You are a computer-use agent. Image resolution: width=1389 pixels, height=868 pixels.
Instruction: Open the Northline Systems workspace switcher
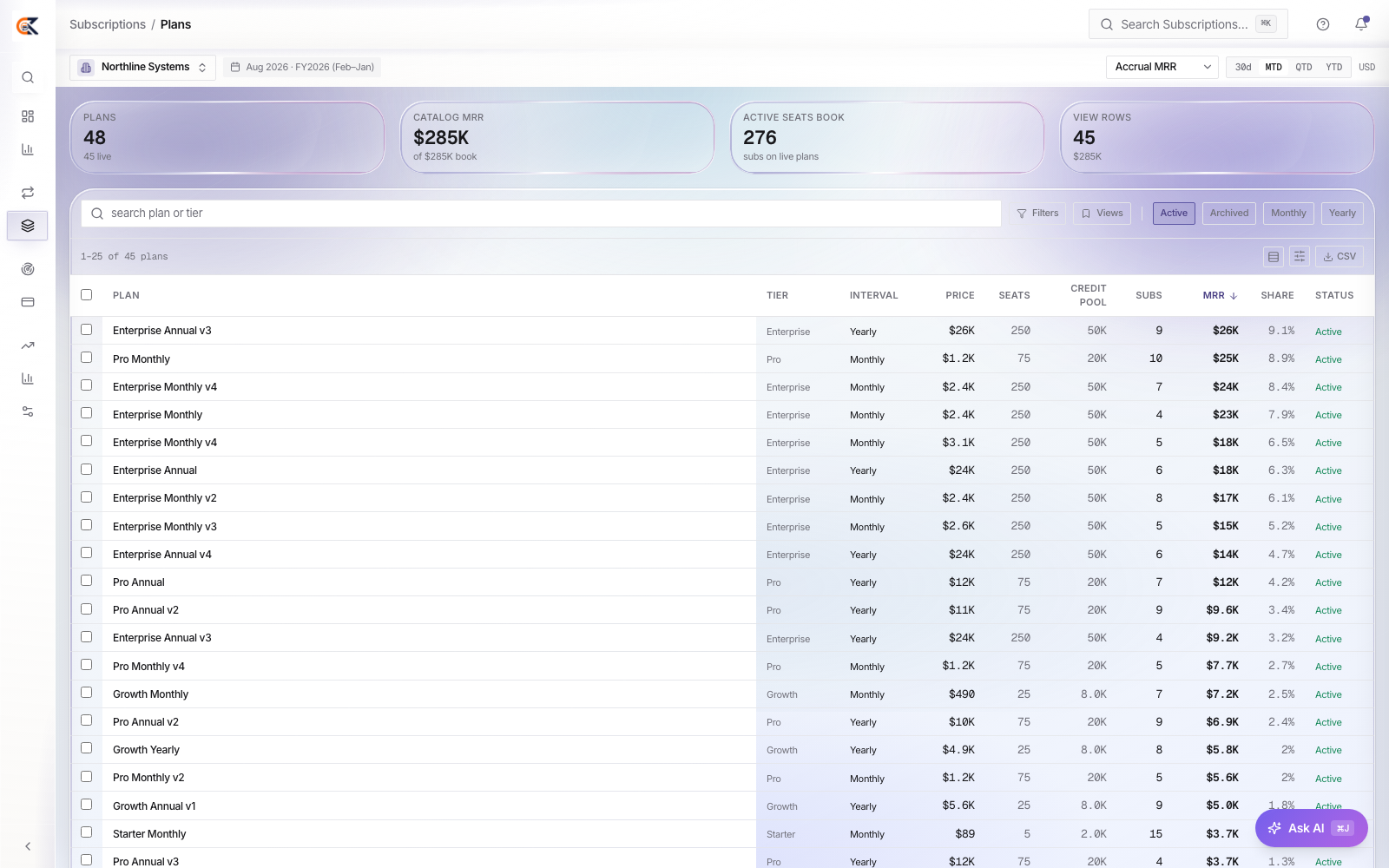(142, 67)
